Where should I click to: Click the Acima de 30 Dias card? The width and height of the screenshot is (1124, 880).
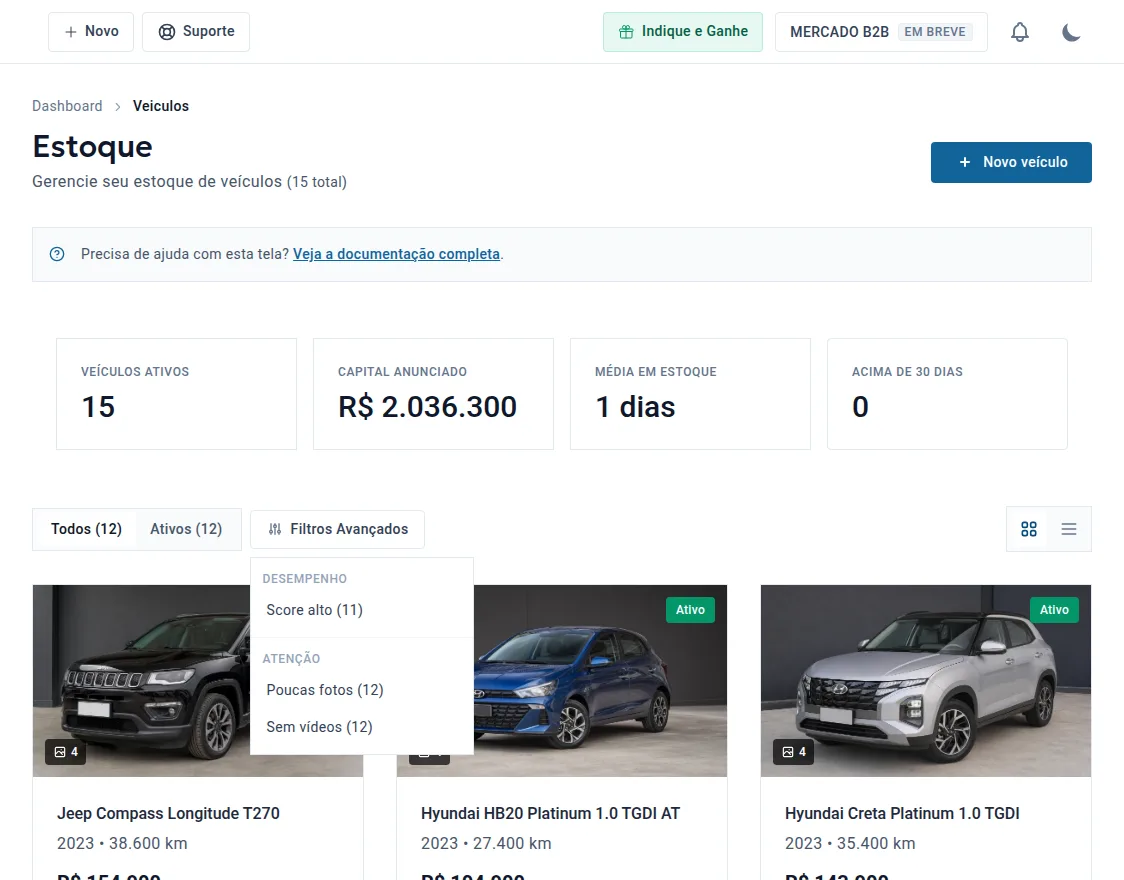(947, 394)
